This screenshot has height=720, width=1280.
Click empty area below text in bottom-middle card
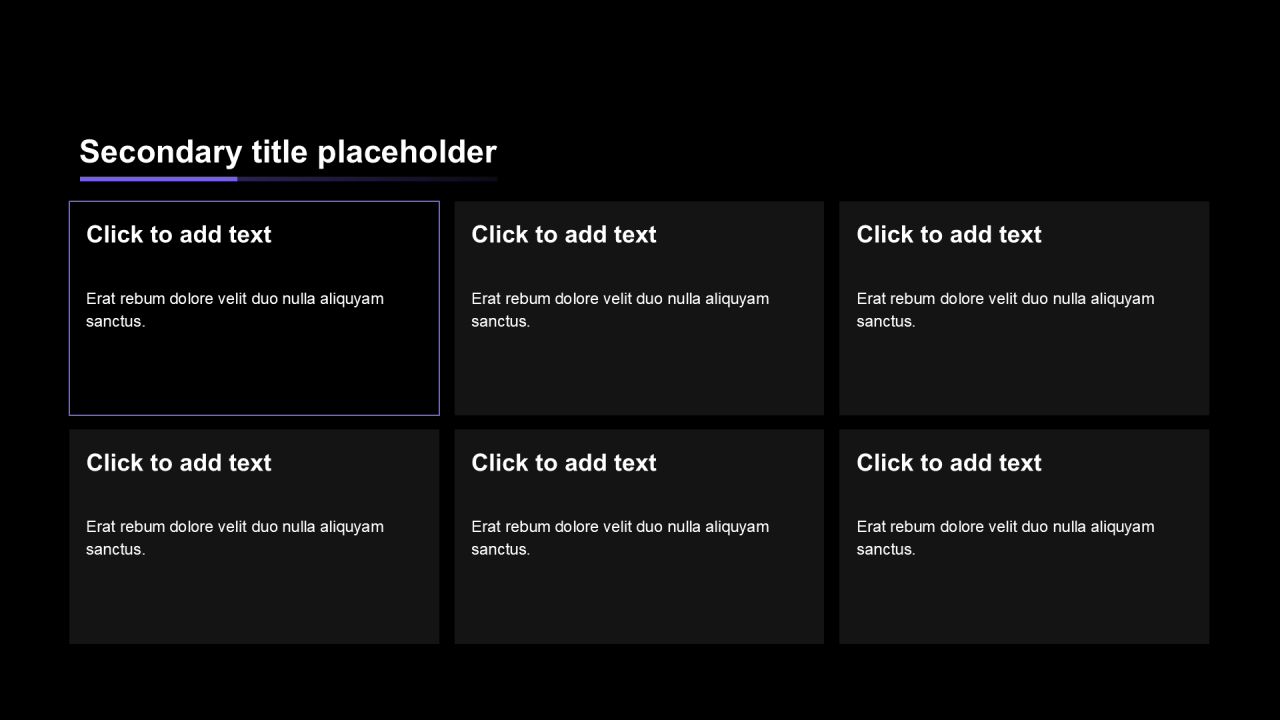(x=639, y=603)
